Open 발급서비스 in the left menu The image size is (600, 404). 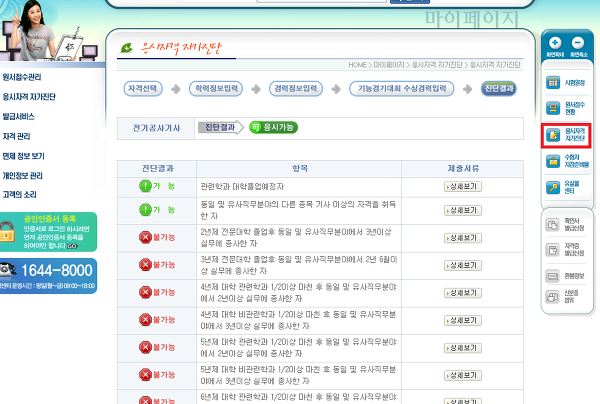tap(18, 117)
